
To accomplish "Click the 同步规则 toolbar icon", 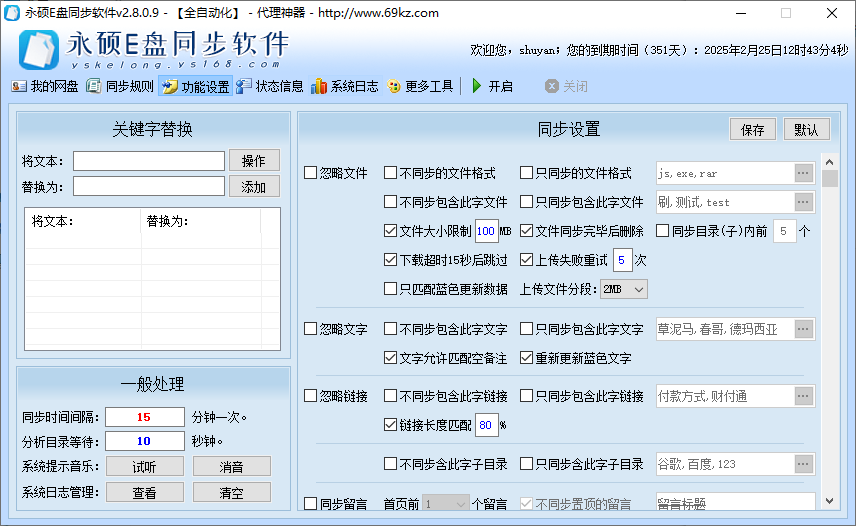I will [x=94, y=86].
